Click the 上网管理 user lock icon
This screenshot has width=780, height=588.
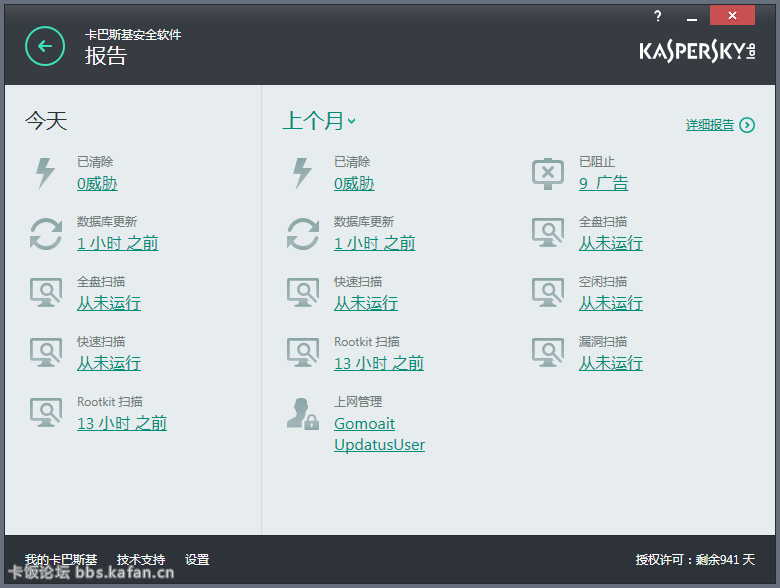[302, 414]
